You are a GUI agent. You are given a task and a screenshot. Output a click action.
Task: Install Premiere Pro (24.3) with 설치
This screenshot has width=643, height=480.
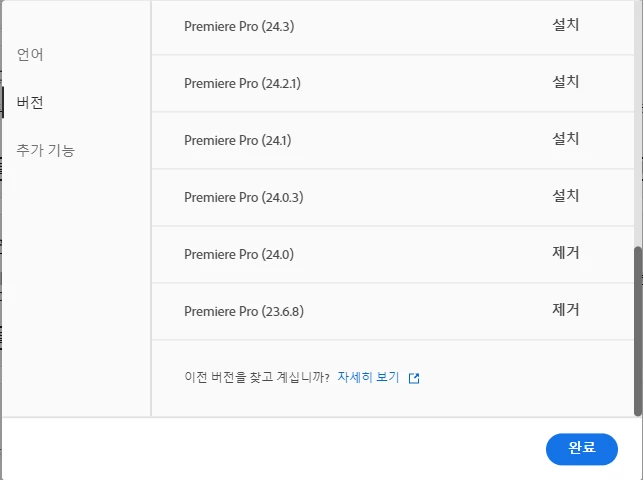tap(565, 25)
